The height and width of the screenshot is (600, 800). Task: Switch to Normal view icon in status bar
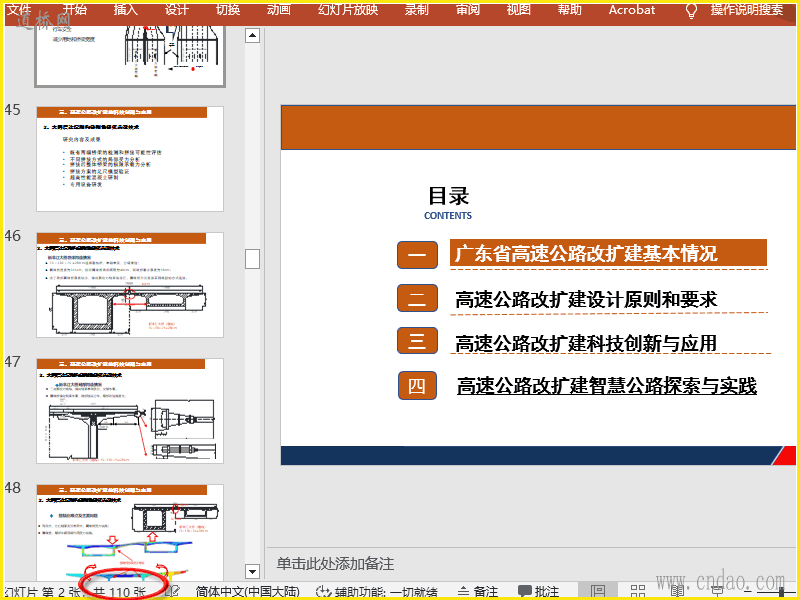(x=597, y=592)
